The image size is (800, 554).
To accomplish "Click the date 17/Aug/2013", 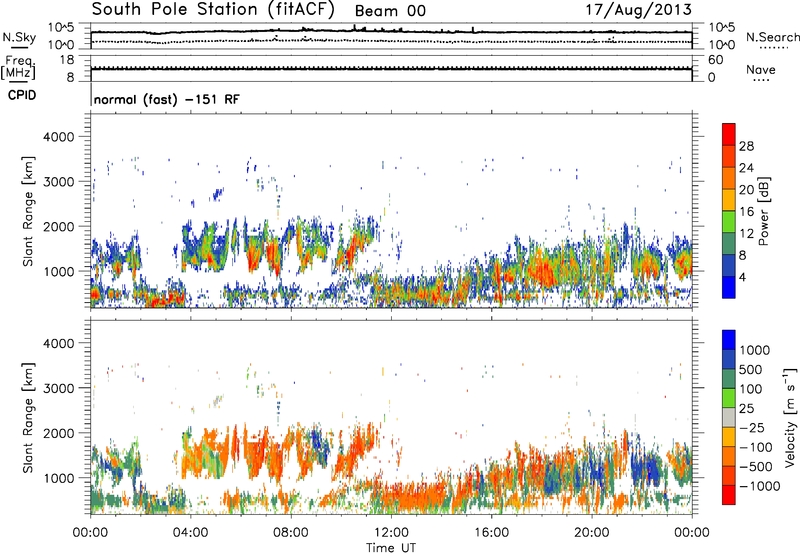I will click(638, 10).
